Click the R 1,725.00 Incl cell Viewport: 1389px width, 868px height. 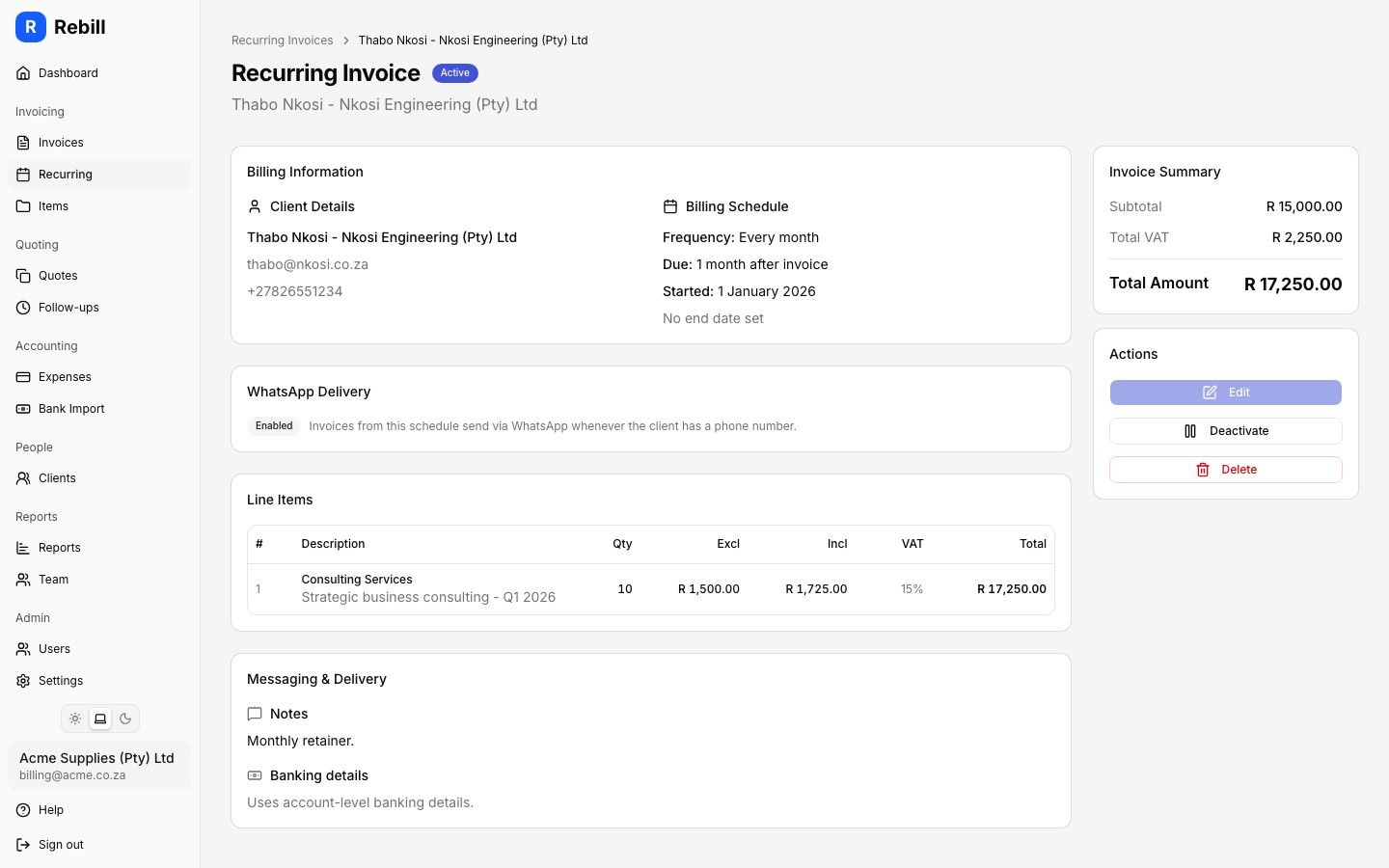click(x=816, y=589)
